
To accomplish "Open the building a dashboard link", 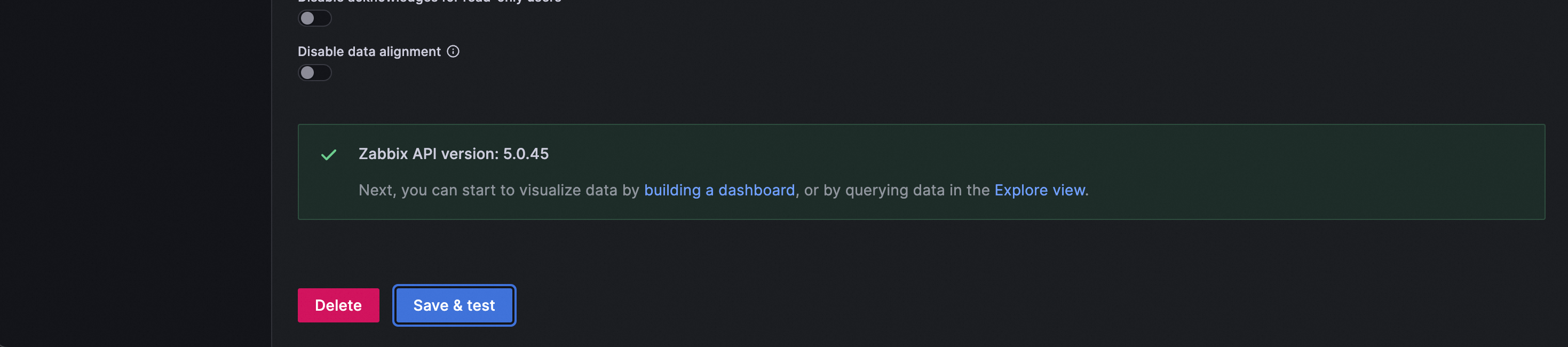I will click(719, 191).
